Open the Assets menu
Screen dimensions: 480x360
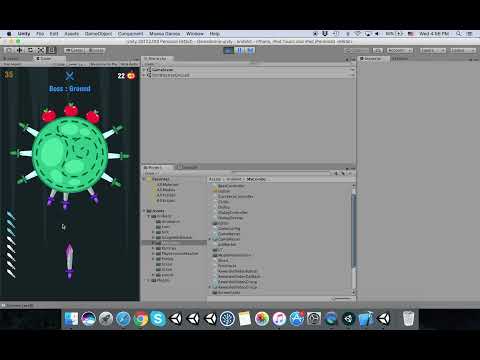[x=72, y=34]
